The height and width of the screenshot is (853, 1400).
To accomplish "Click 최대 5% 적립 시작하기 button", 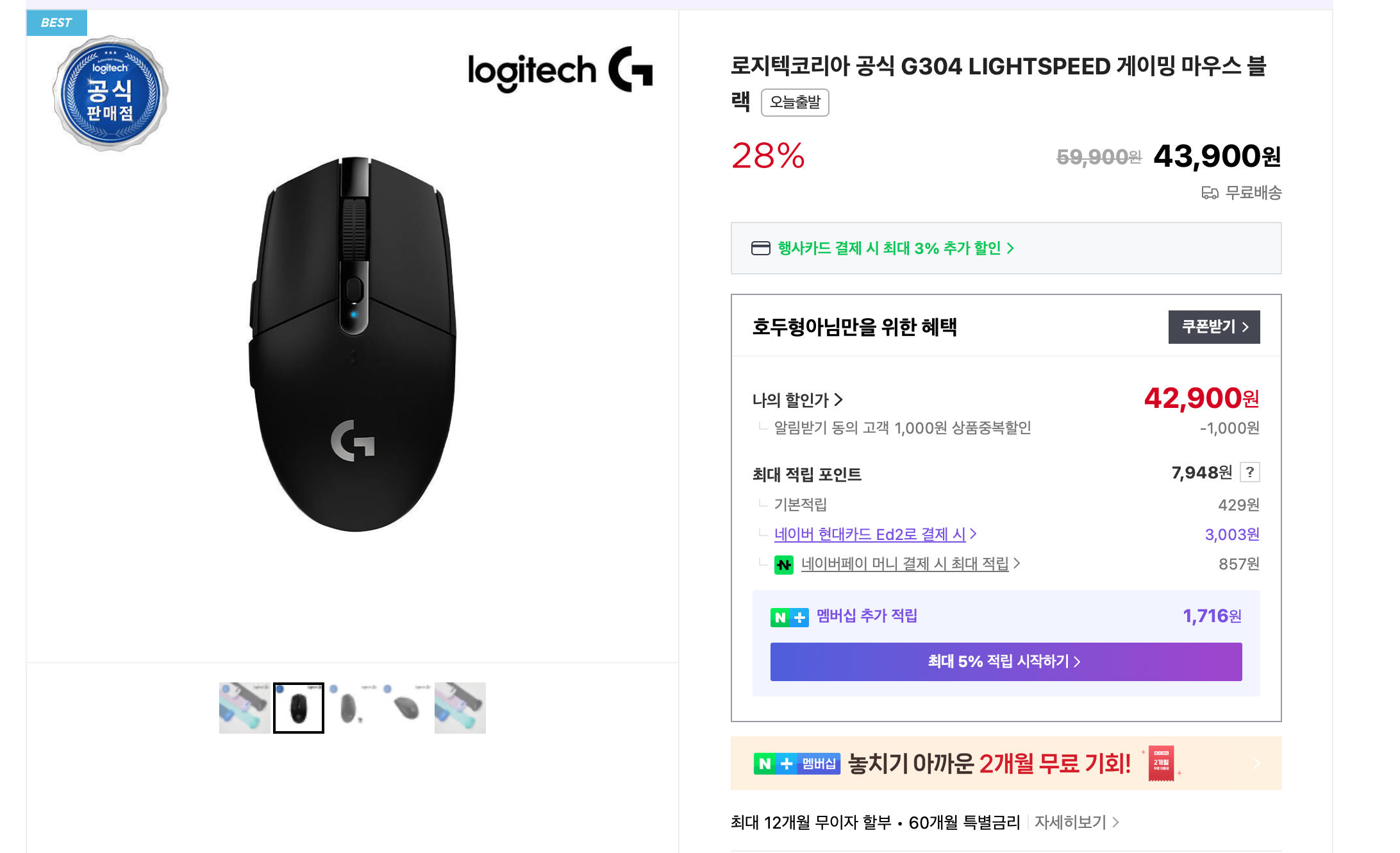I will pos(1005,662).
